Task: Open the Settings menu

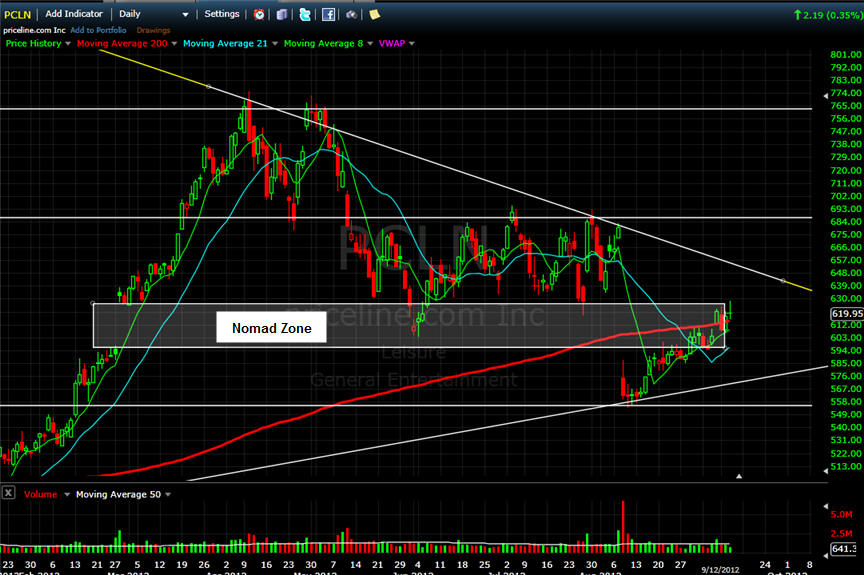Action: click(x=222, y=14)
